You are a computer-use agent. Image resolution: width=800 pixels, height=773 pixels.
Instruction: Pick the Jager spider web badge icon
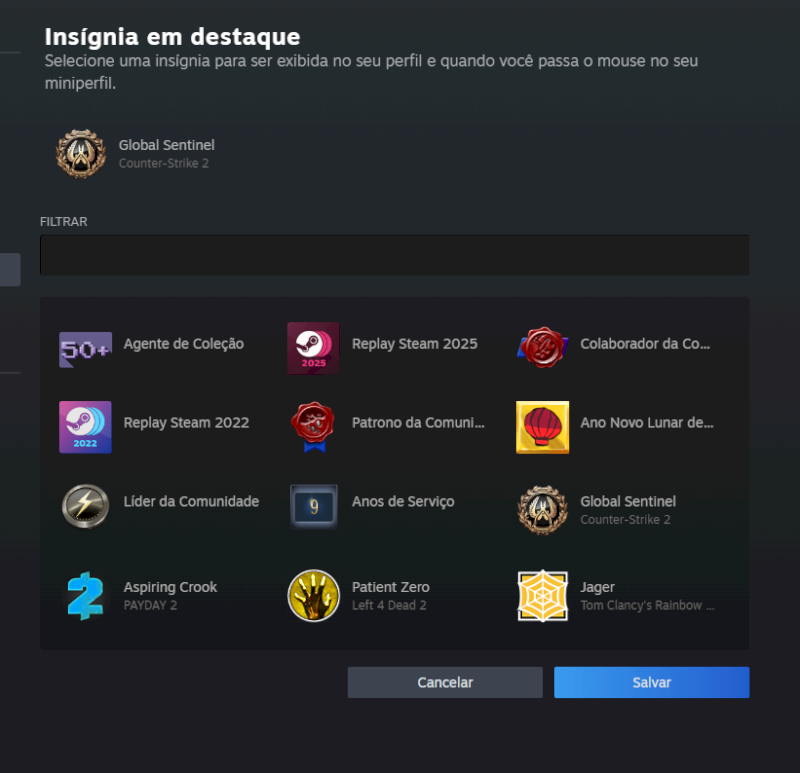[x=542, y=595]
